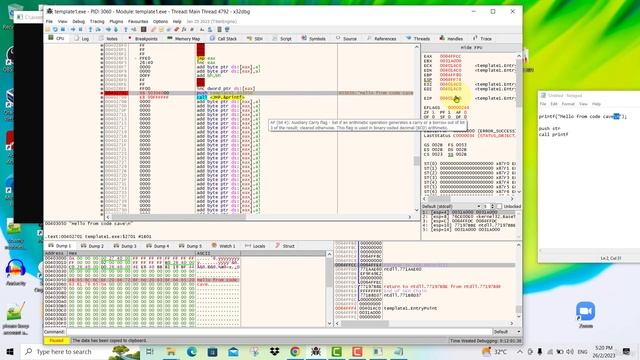Click the Stop (close) toolbar icon
This screenshot has width=640, height=360.
63,29
